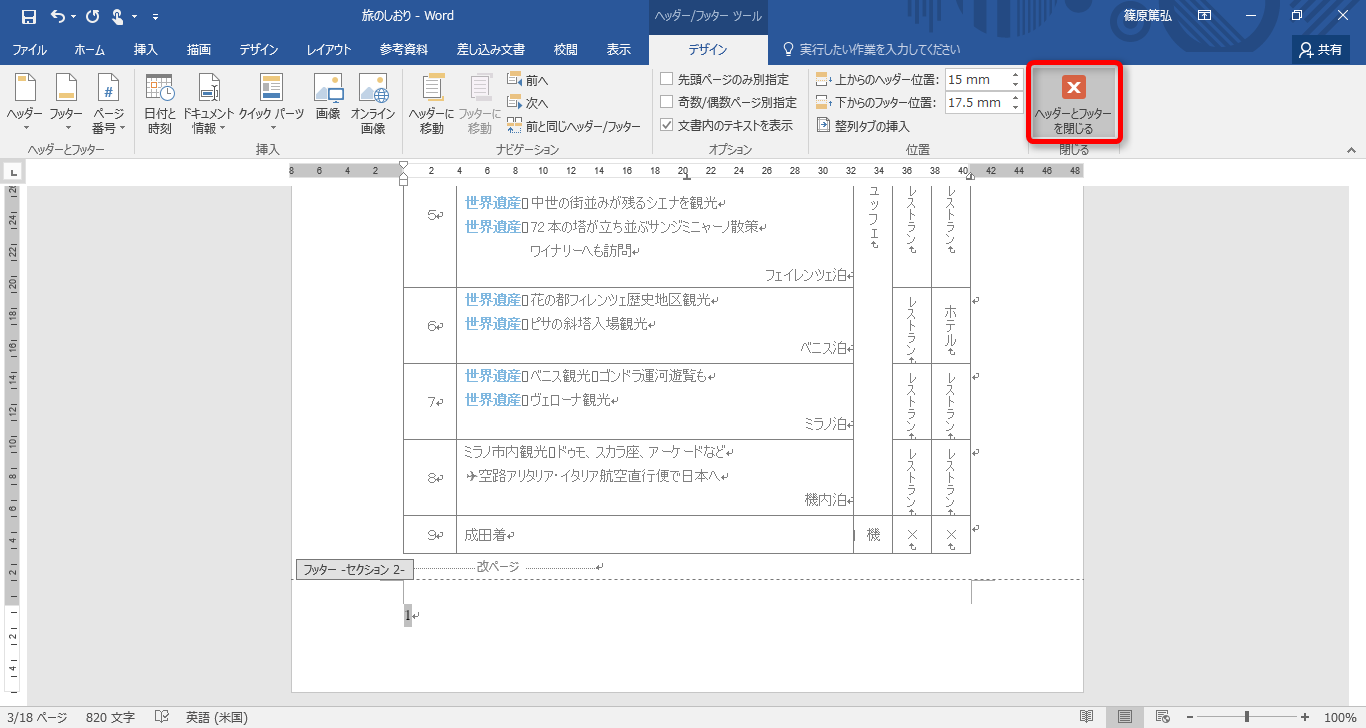
Task: Open the ファイル tab
Action: 29,49
